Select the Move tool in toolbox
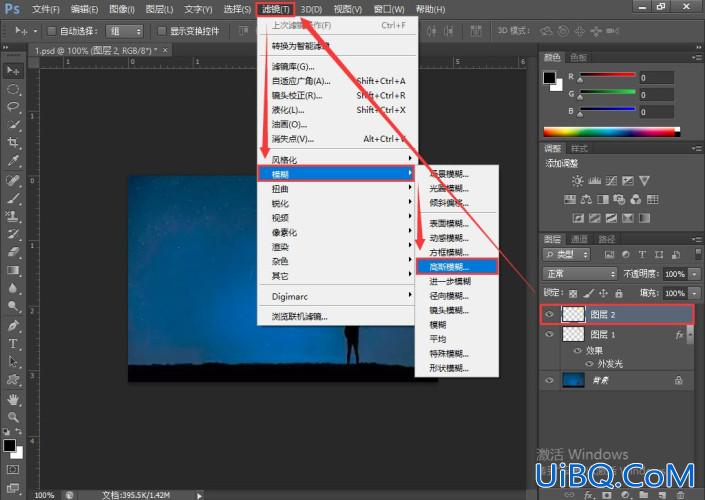Screen dimensions: 705x500 tap(13, 71)
